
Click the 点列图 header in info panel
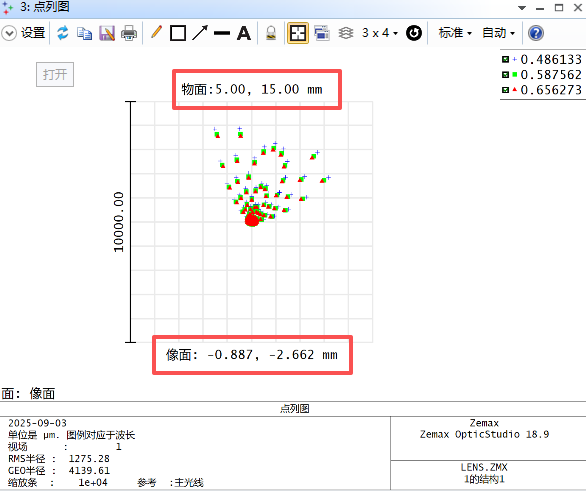pyautogui.click(x=294, y=408)
